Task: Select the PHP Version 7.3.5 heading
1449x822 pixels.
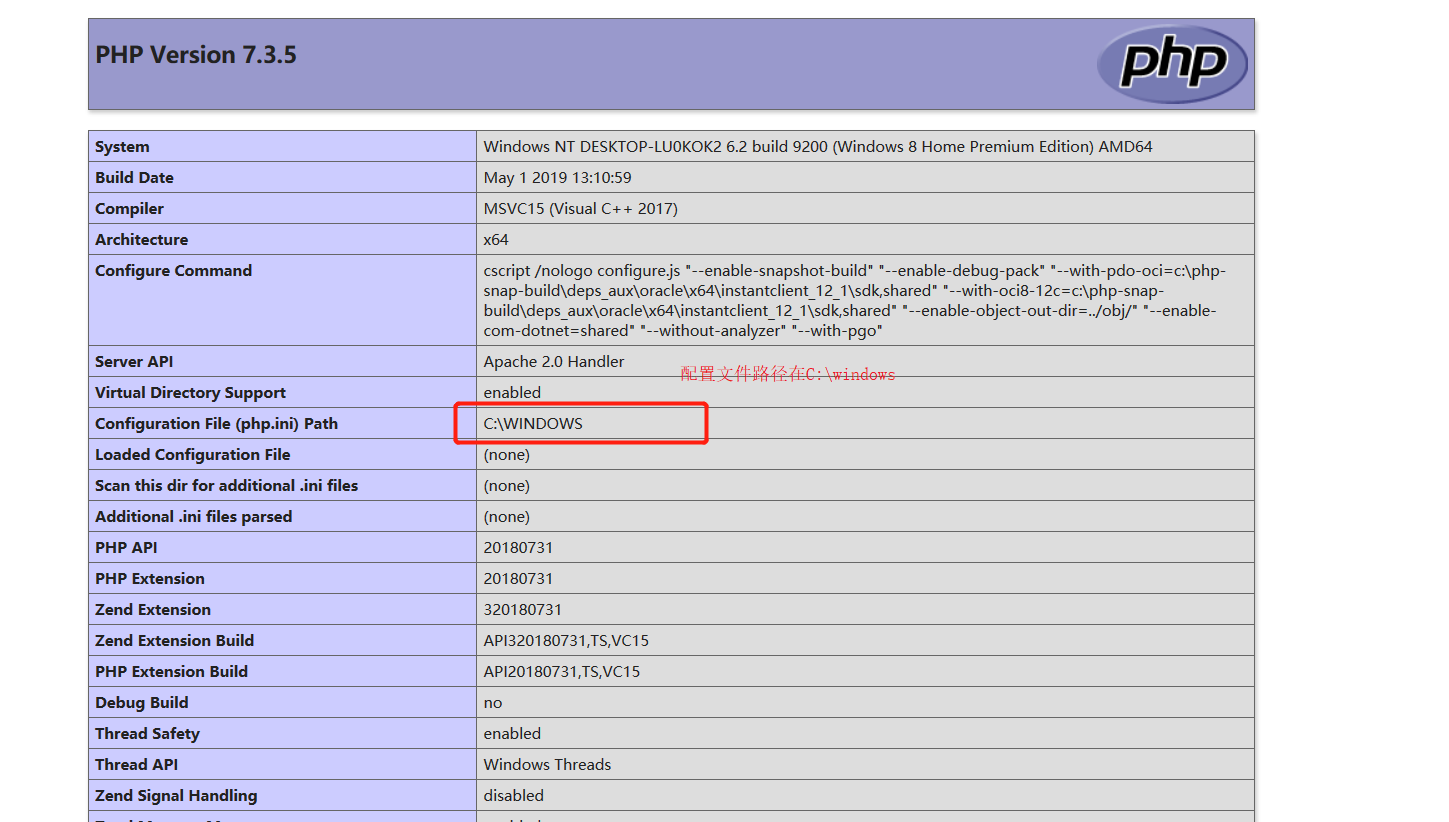Action: point(196,55)
